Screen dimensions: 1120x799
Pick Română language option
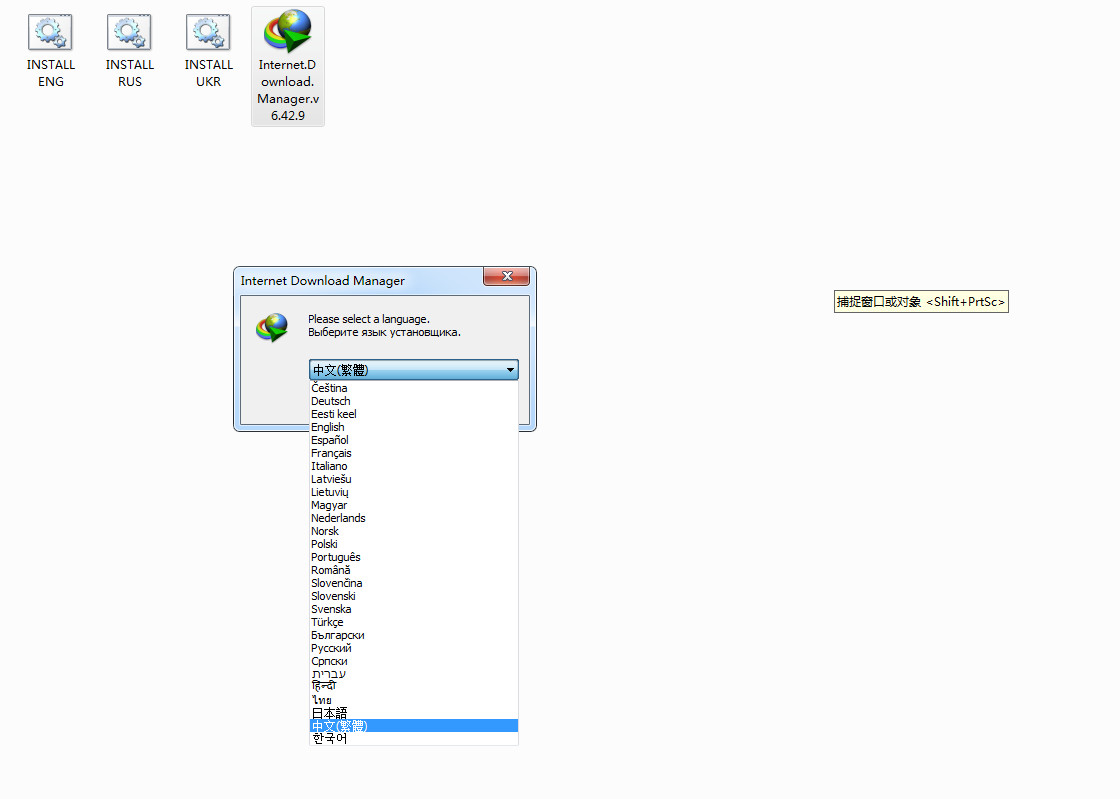point(414,570)
